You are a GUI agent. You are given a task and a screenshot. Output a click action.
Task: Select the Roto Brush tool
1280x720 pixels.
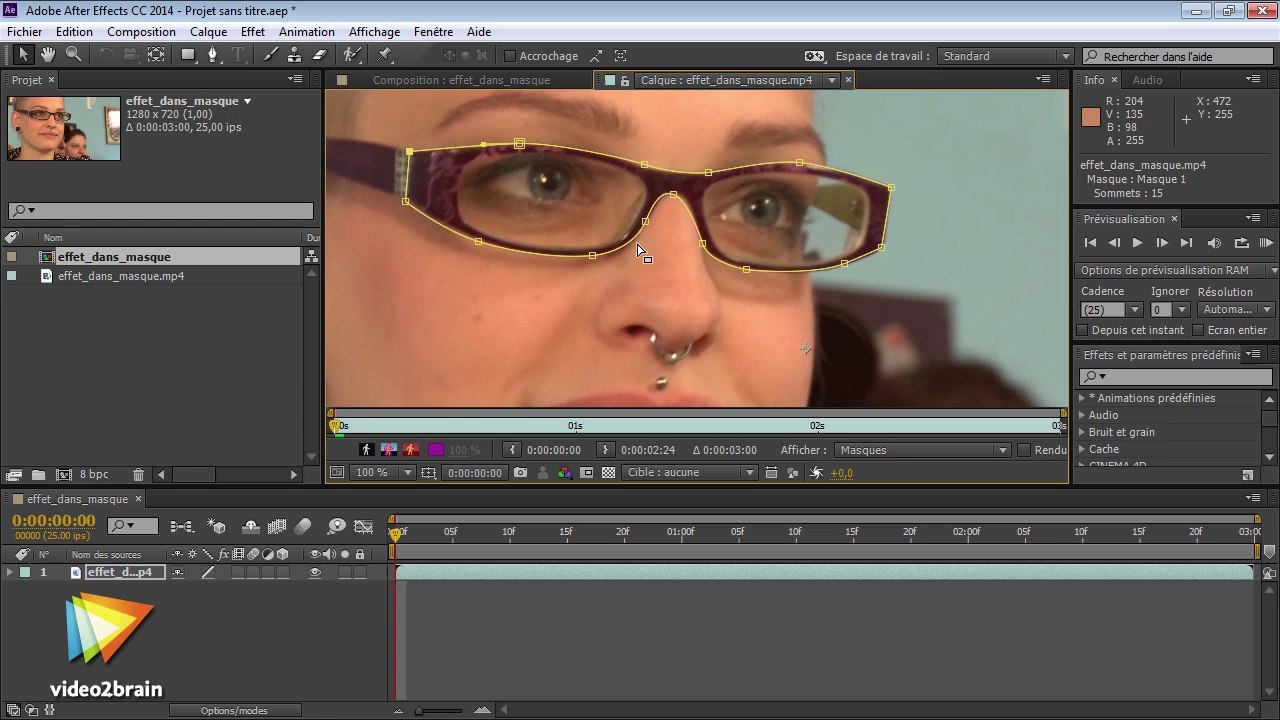click(352, 55)
